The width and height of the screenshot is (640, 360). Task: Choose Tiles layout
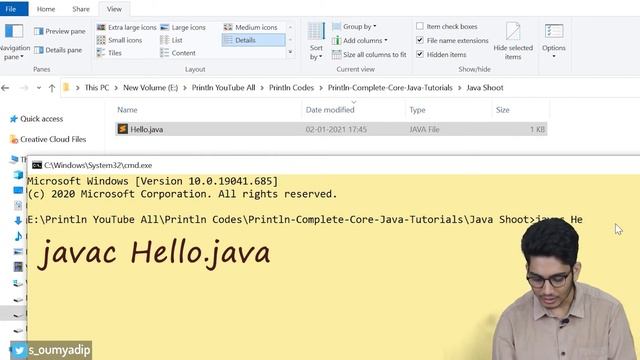click(109, 53)
